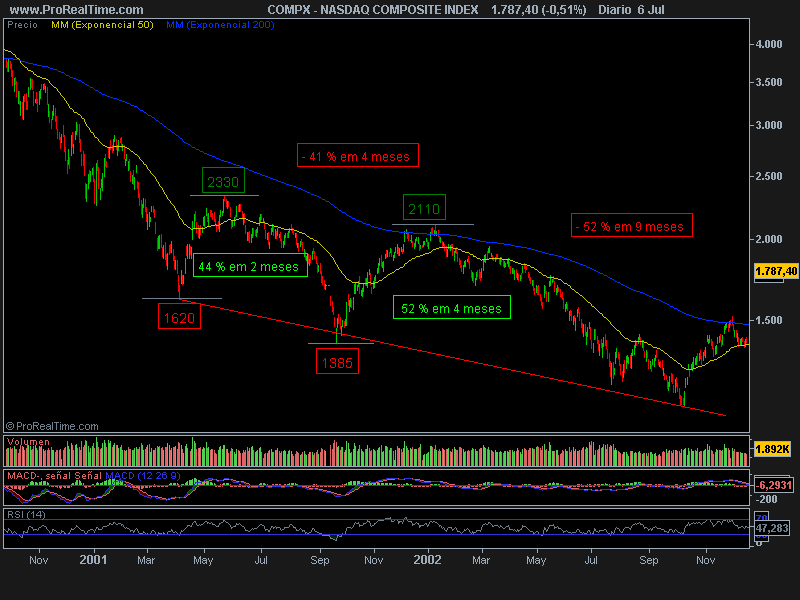Viewport: 800px width, 600px height.
Task: Click the '- 41 % em 4 meses' annotation box
Action: (358, 155)
